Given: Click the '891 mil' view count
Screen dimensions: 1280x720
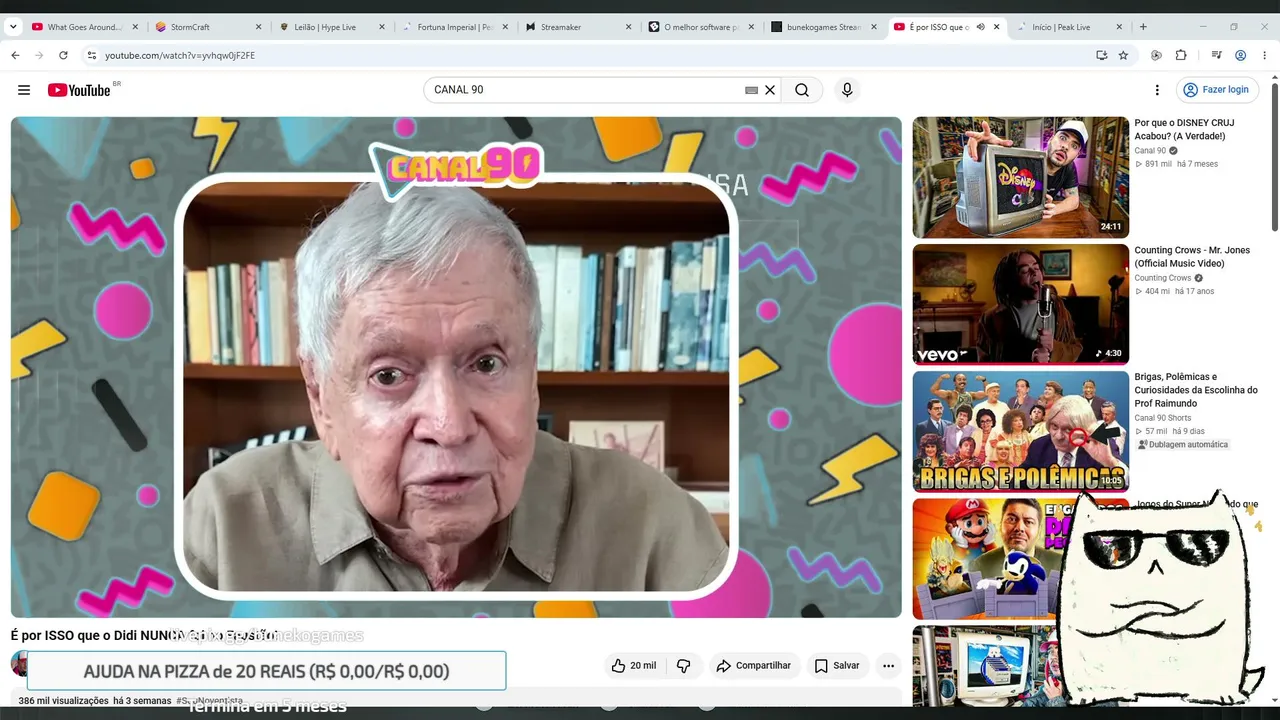Looking at the screenshot, I should tap(1158, 164).
